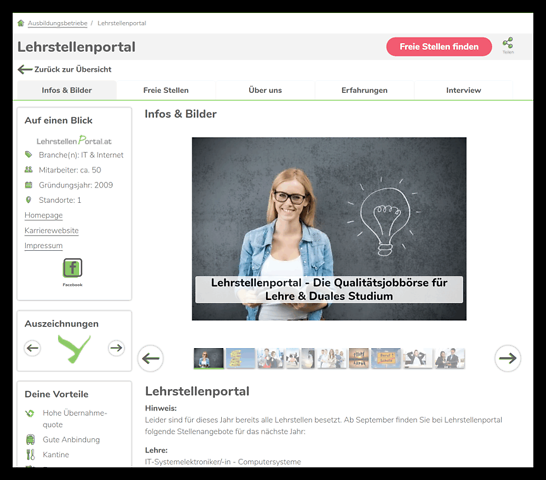Open the Über uns tab
Screen dimensions: 546x480
(265, 90)
